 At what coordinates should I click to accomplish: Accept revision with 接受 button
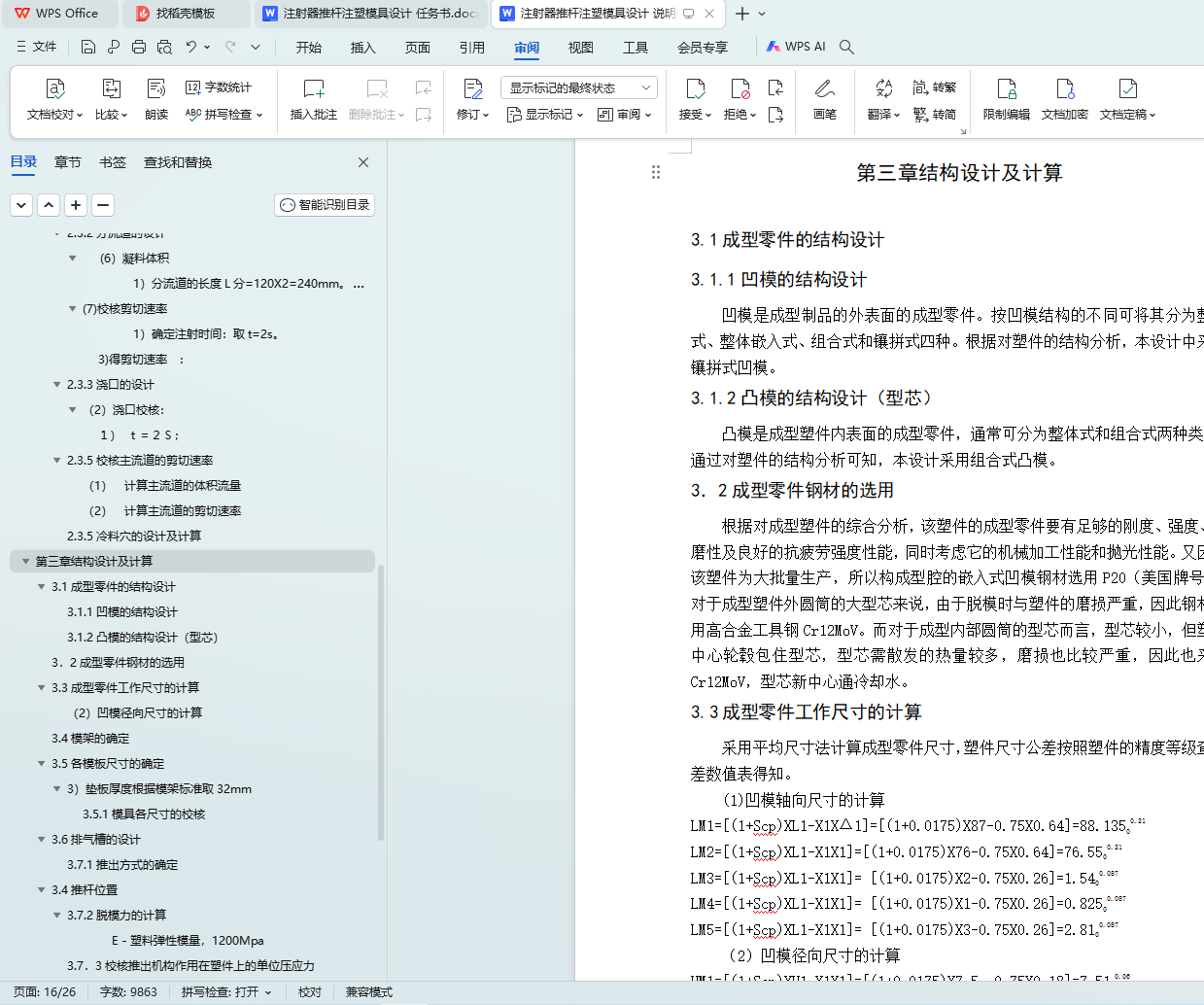click(x=695, y=100)
